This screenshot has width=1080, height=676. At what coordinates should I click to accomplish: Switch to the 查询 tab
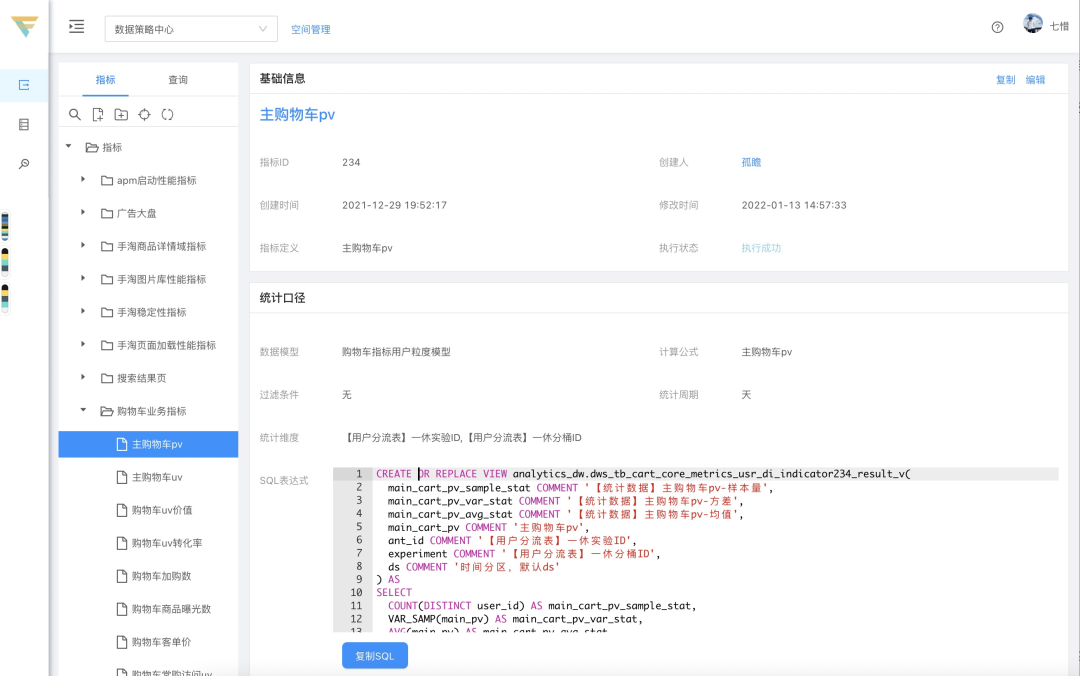point(178,80)
